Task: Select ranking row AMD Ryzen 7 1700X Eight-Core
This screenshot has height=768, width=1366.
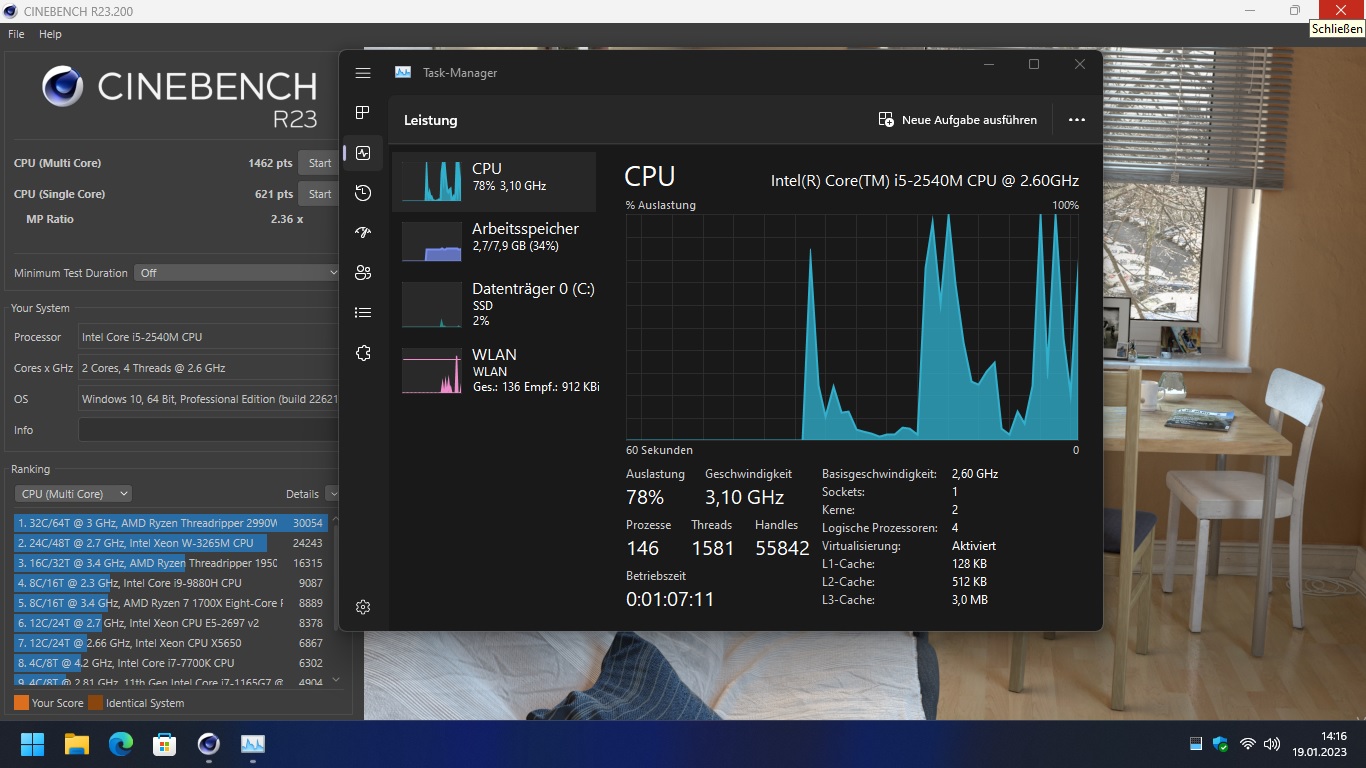Action: [170, 603]
